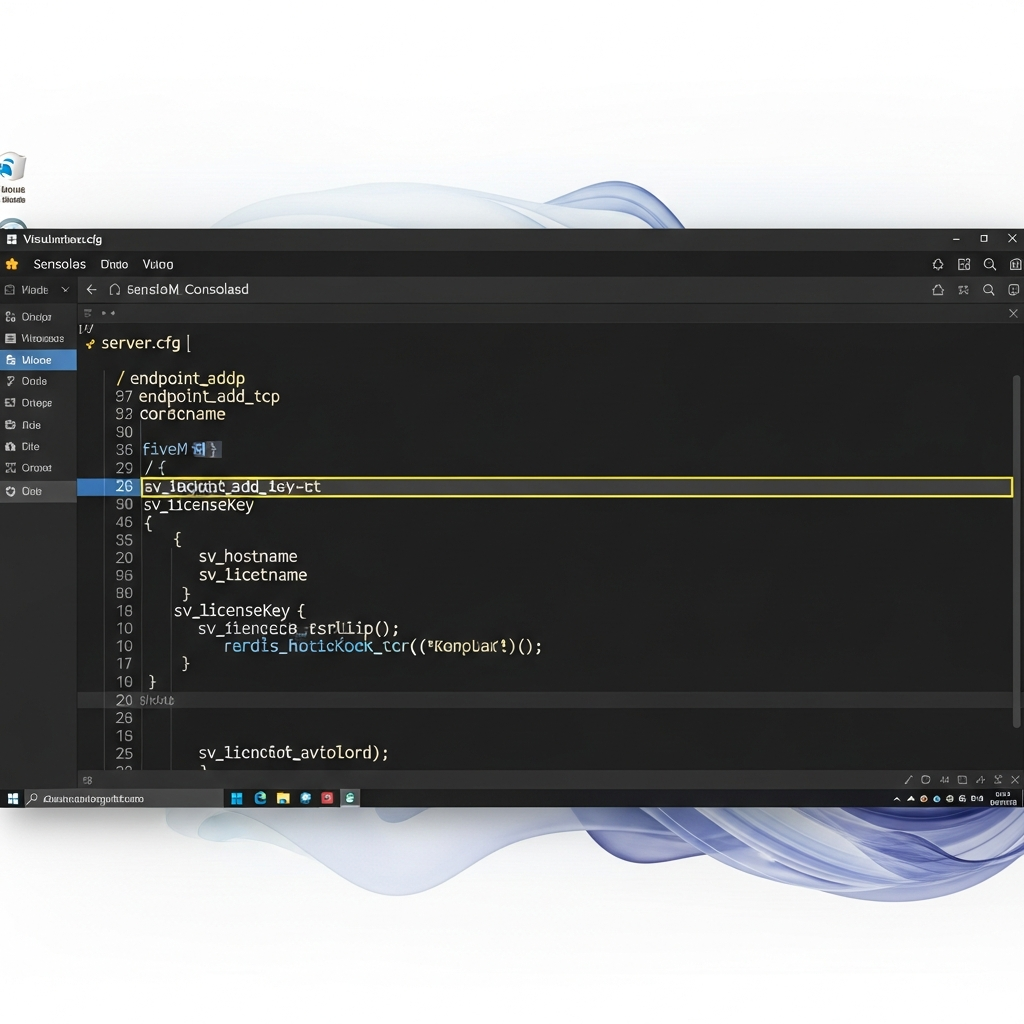1024x1024 pixels.
Task: Open the Dndo menu
Action: [114, 264]
